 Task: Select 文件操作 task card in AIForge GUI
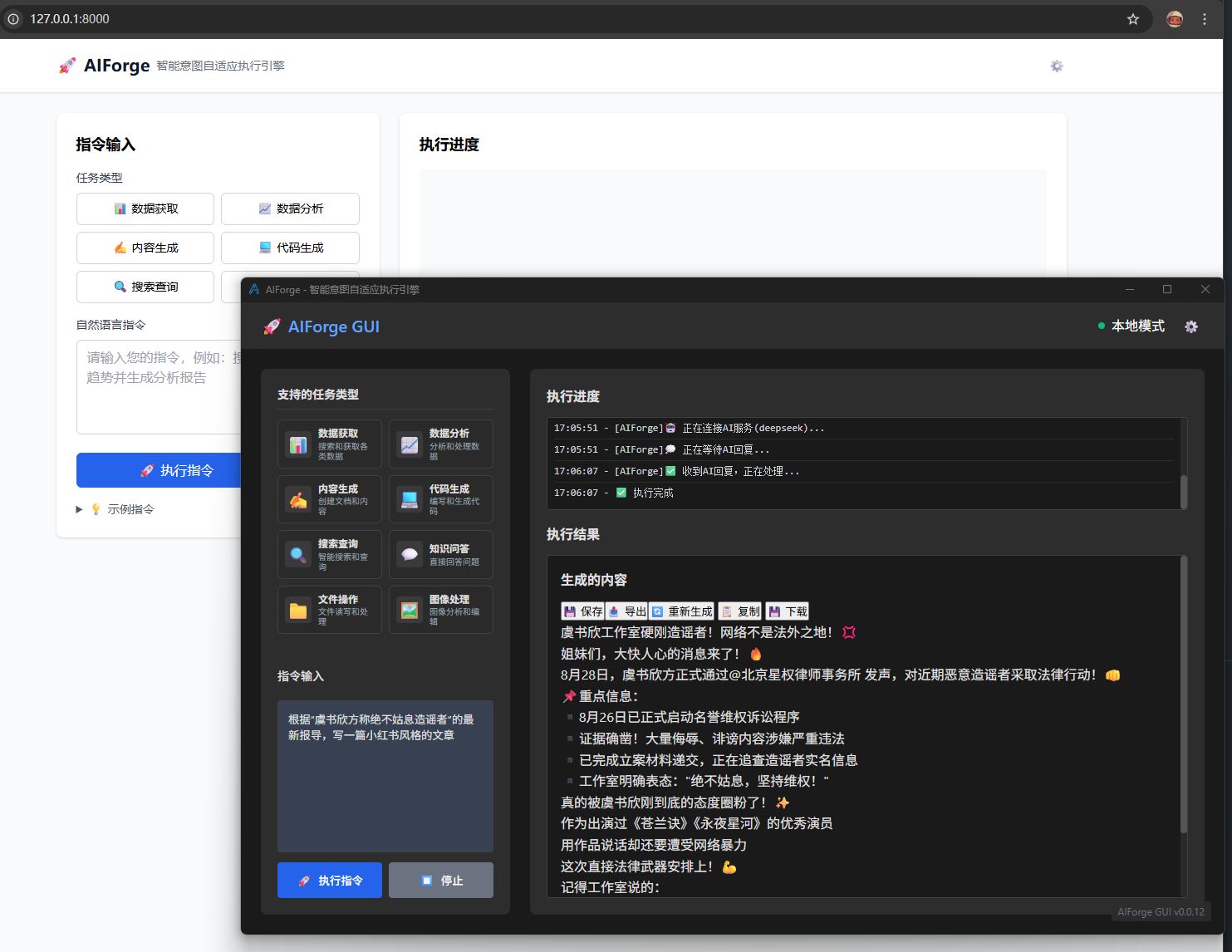330,610
